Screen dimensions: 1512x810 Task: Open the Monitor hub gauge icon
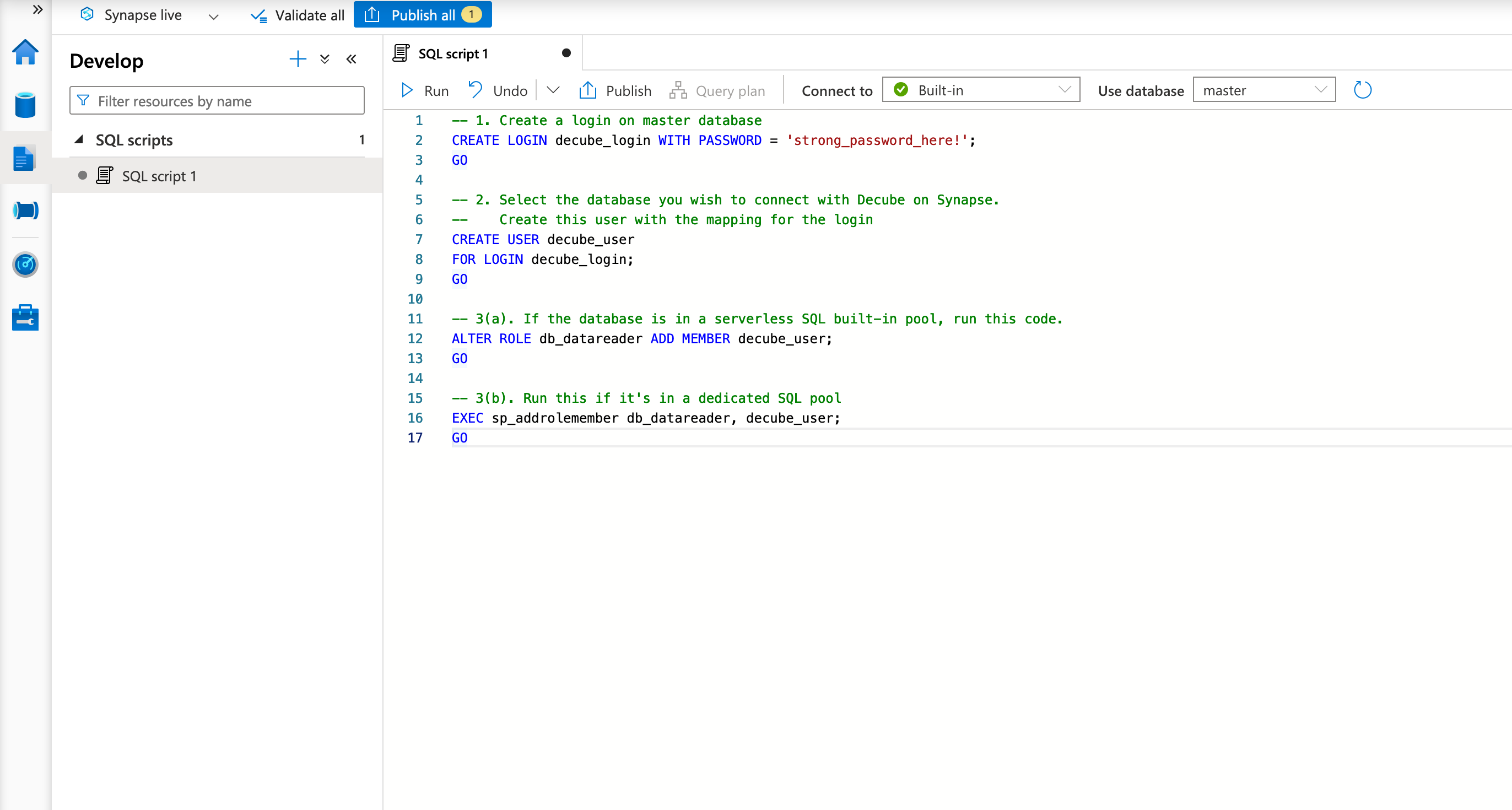25,264
